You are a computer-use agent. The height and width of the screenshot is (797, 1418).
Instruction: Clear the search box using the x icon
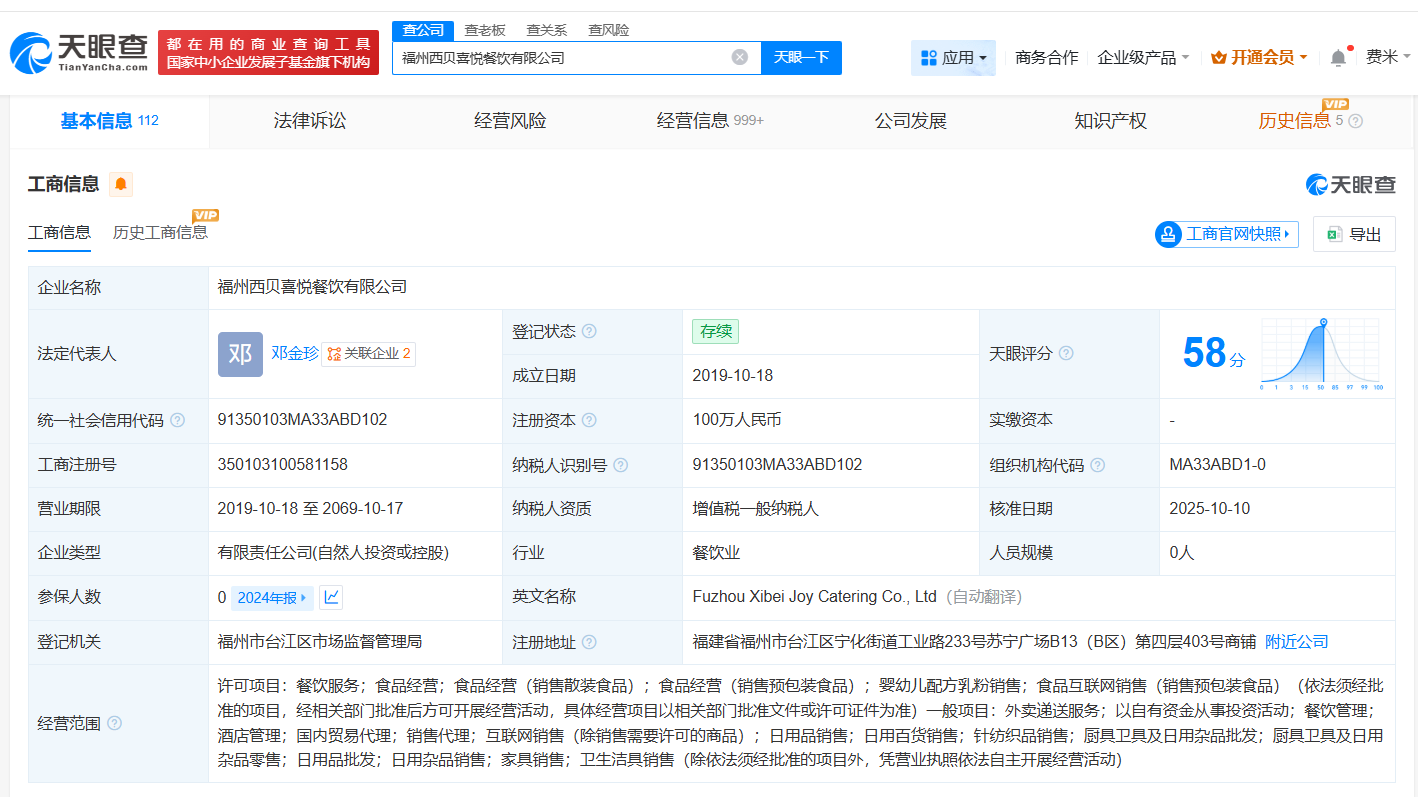pos(740,57)
